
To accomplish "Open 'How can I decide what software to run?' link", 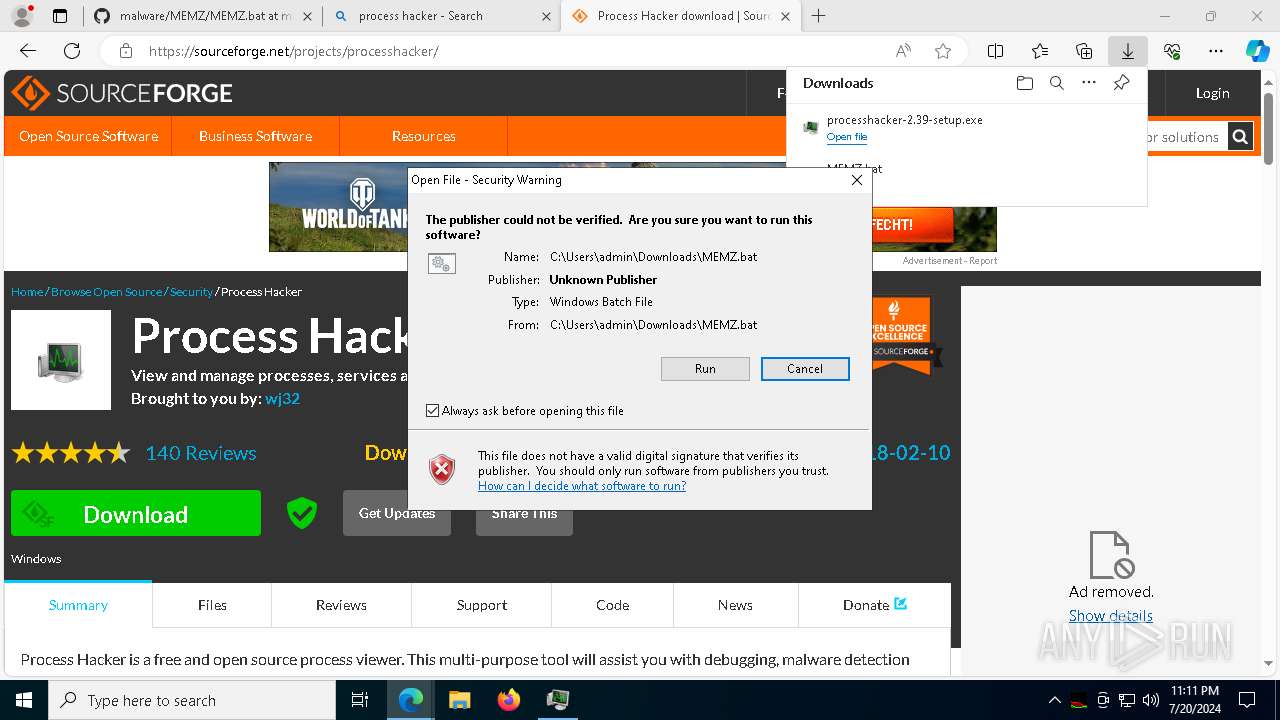I will click(x=582, y=486).
